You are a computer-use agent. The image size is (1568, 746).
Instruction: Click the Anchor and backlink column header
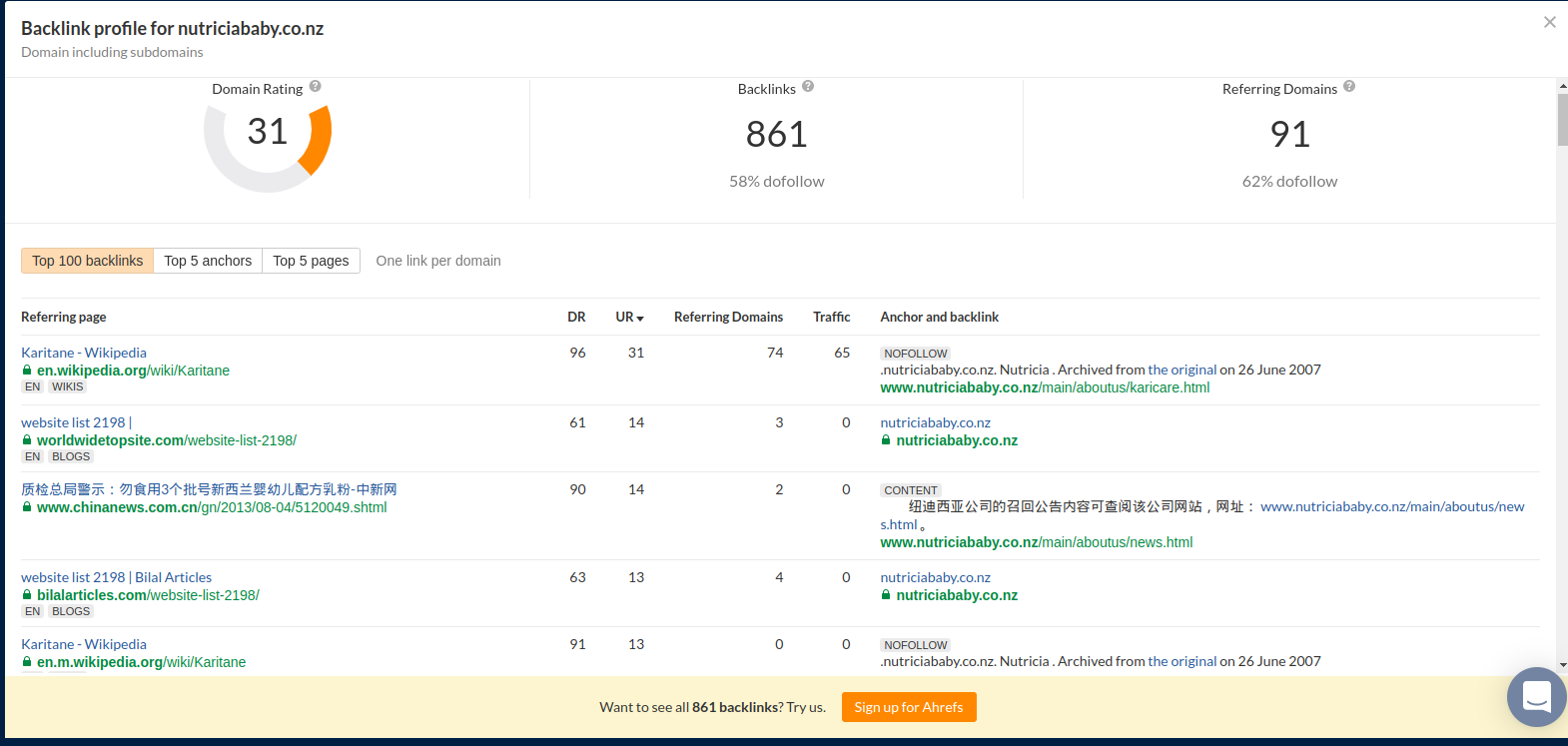click(x=939, y=317)
